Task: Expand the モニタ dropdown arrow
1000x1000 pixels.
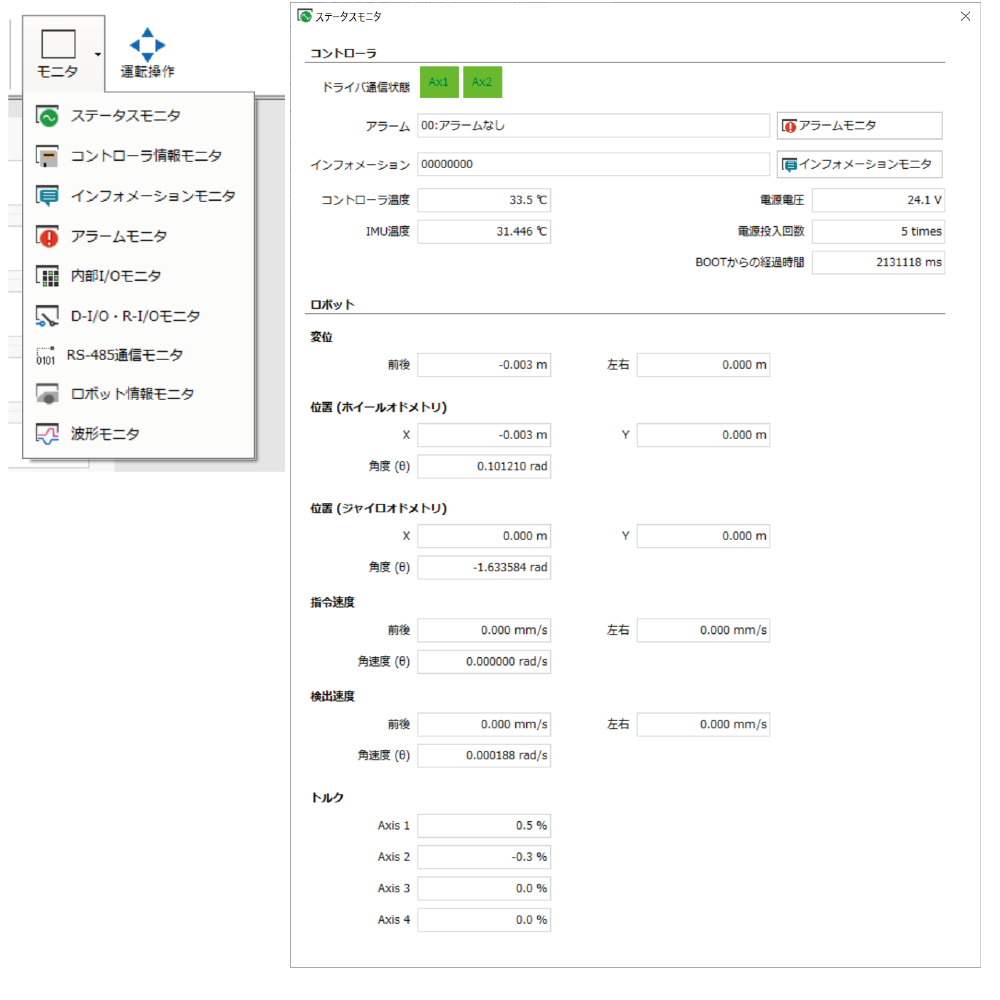Action: [97, 55]
